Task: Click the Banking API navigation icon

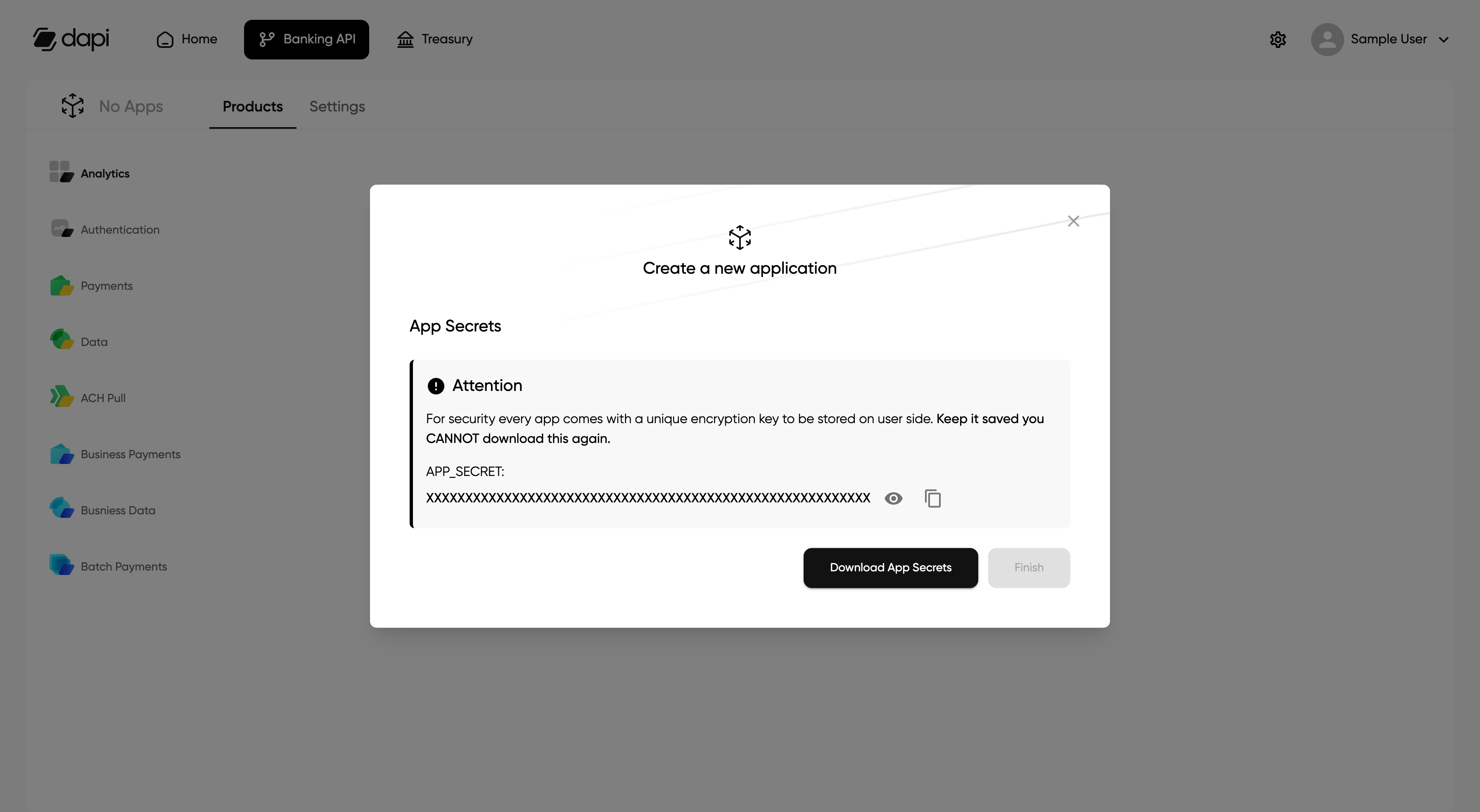Action: [267, 39]
